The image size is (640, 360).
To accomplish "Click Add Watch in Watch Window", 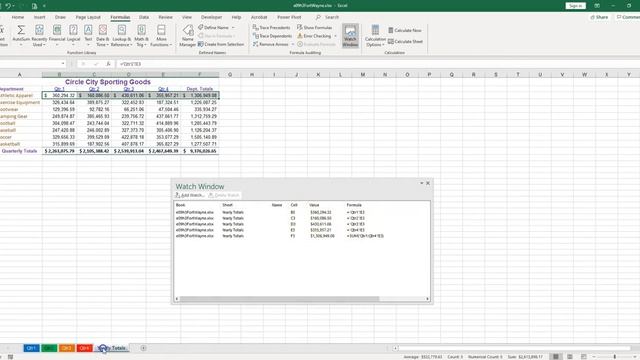I will pyautogui.click(x=190, y=195).
